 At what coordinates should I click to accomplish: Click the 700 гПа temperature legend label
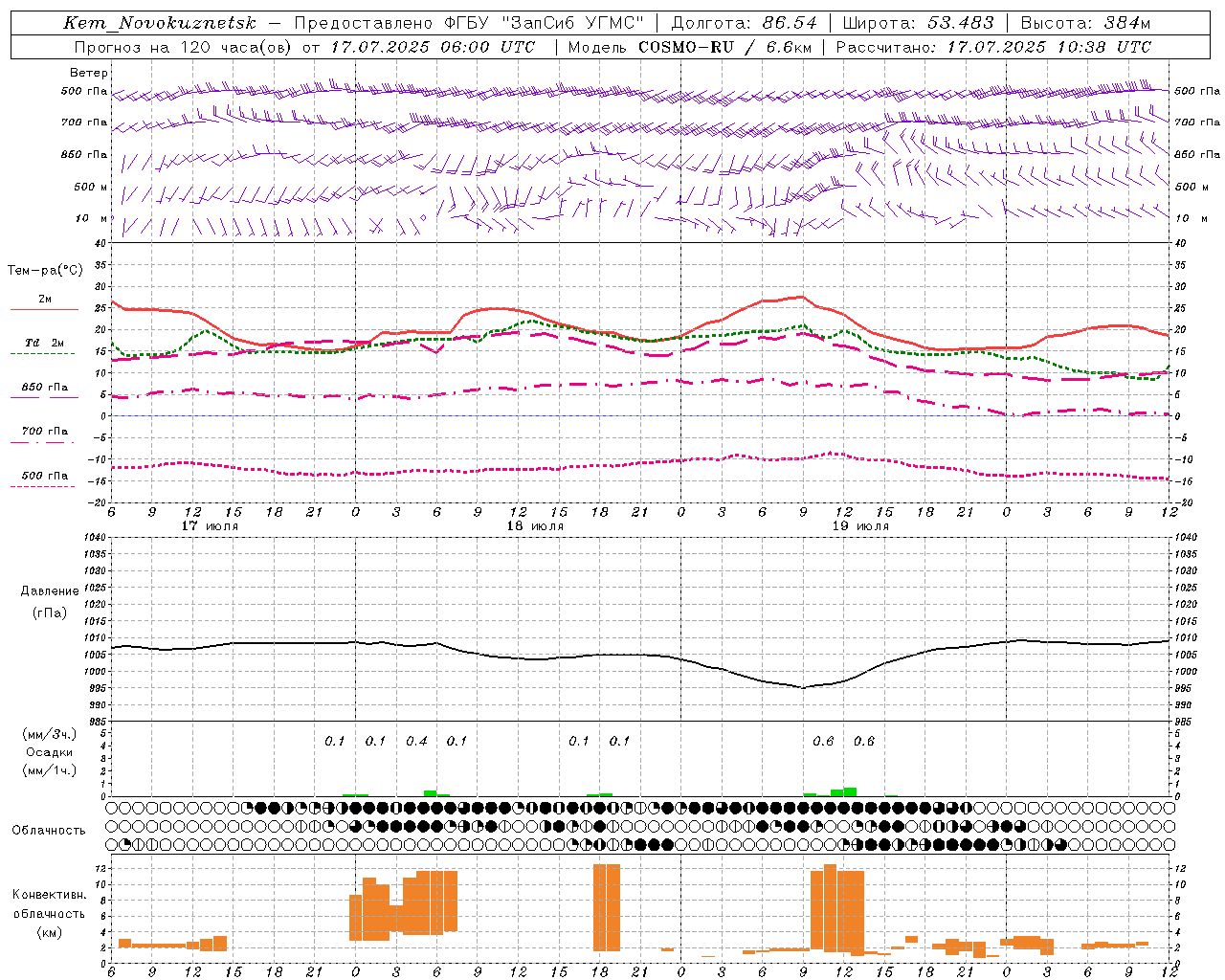44,432
